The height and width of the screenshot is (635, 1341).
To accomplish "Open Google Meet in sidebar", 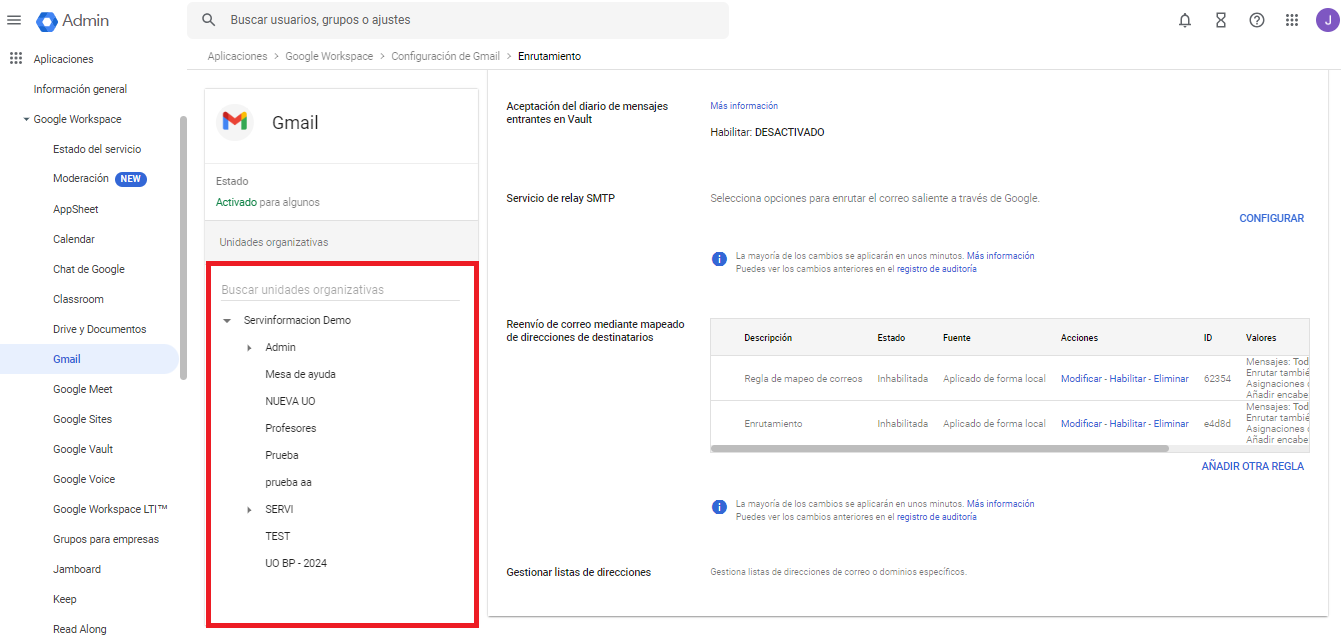I will pyautogui.click(x=83, y=389).
